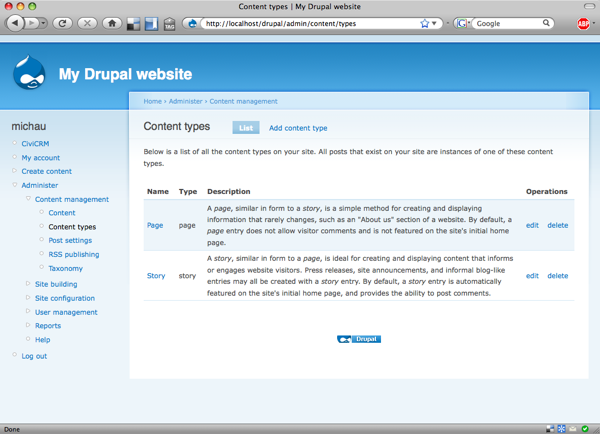This screenshot has width=600, height=434.
Task: Click the Delicious checkerboard toolbar icon
Action: pos(134,24)
